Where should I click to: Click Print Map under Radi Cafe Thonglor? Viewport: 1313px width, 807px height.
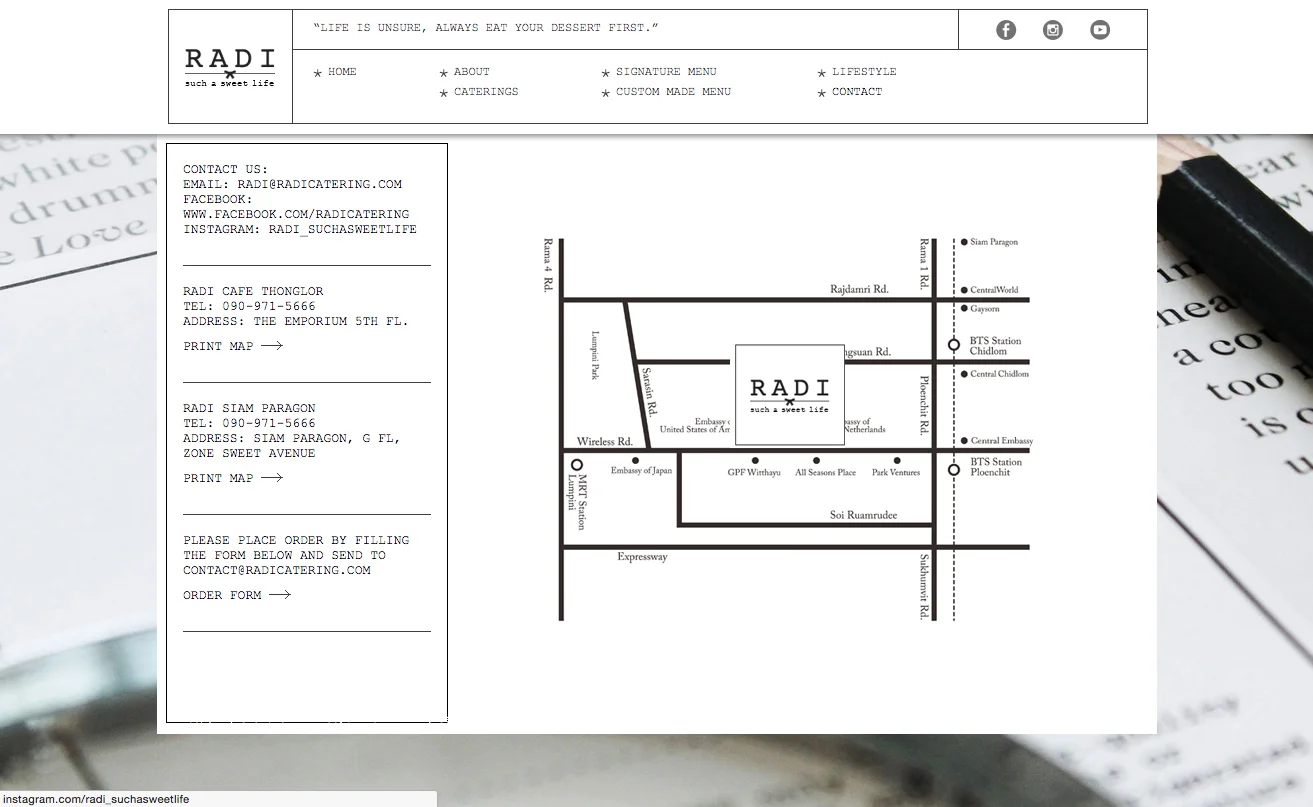[x=218, y=346]
